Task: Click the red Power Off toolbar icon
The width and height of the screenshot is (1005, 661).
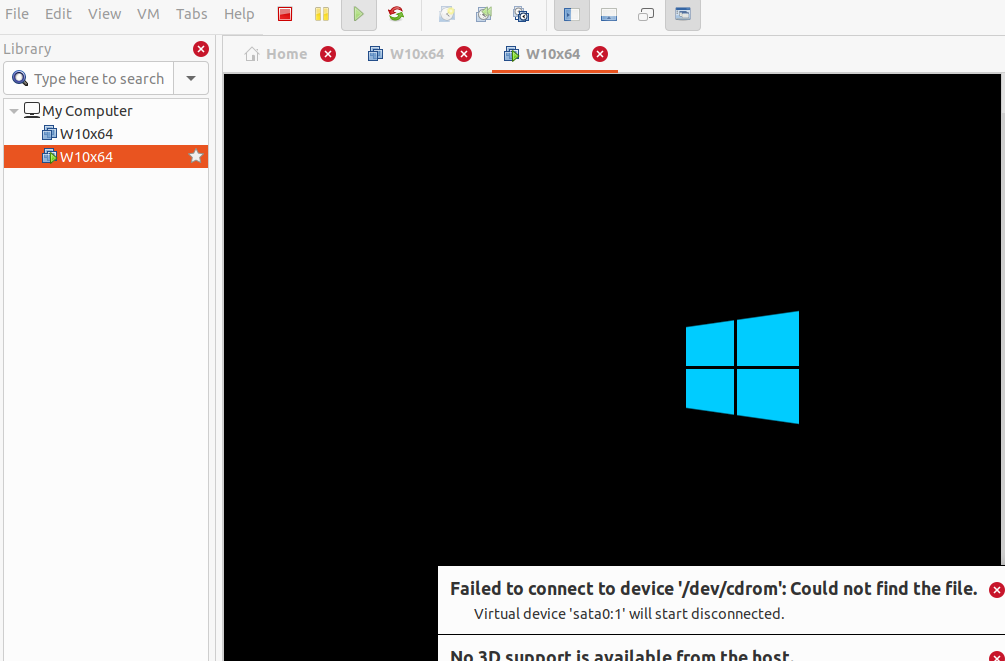Action: click(285, 14)
